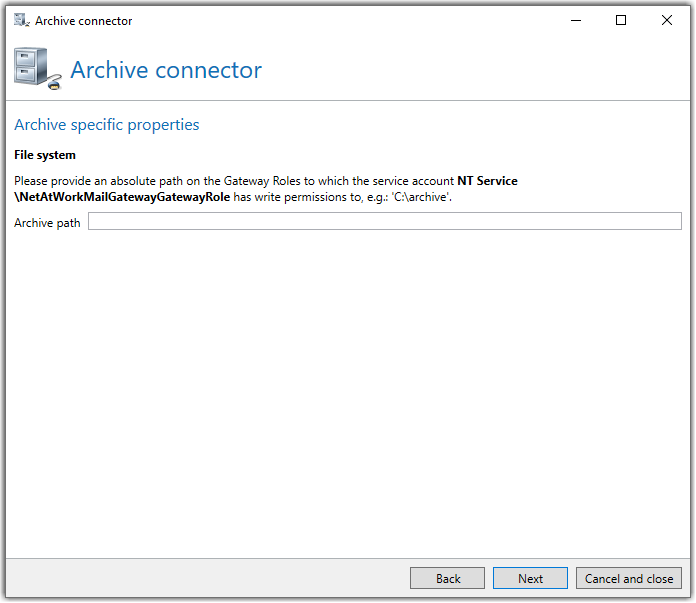Close the window with the X icon
Screen dimensions: 696x603
(x=667, y=20)
